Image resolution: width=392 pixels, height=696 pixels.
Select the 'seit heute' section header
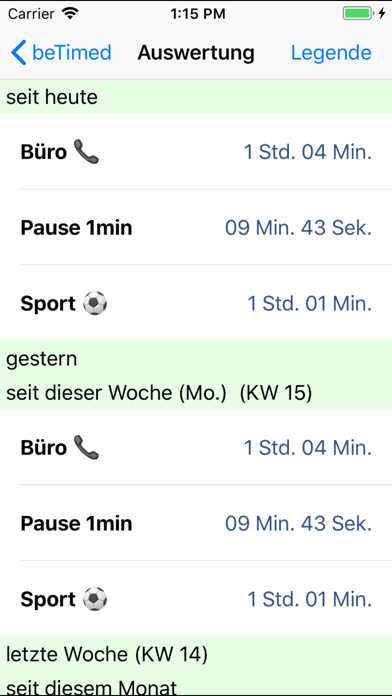[x=196, y=97]
